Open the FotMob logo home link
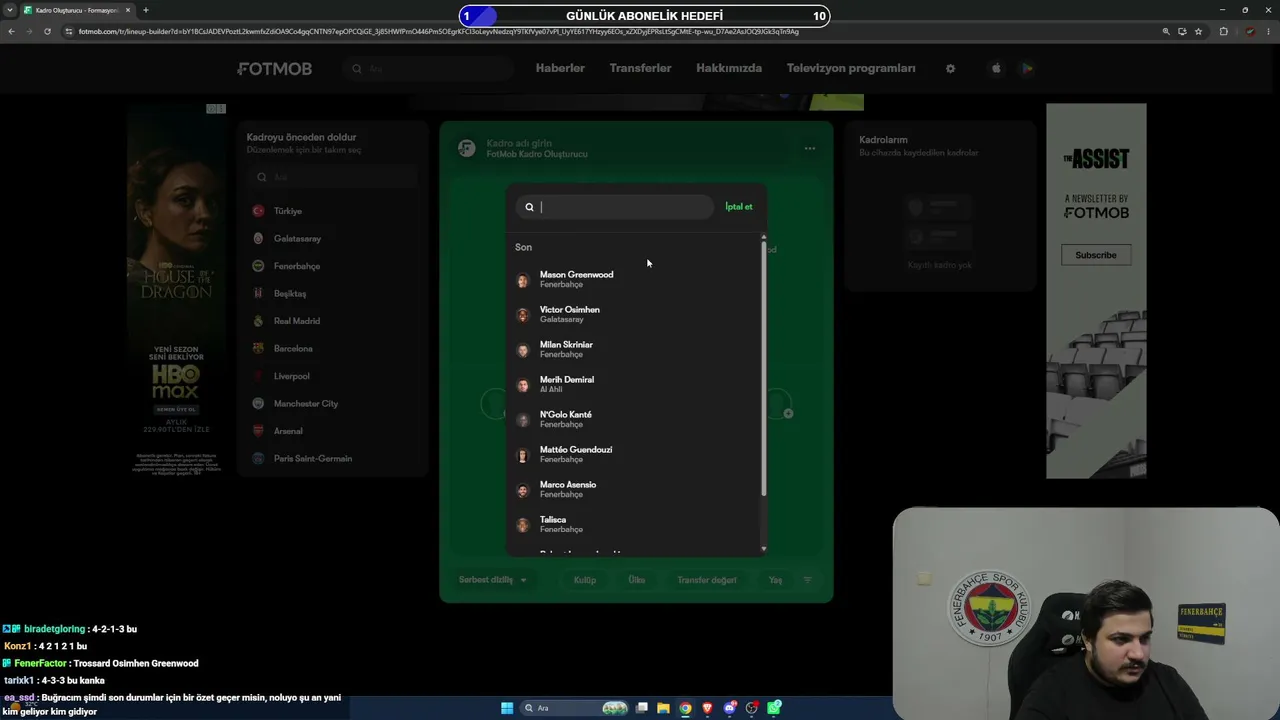Screen dimensions: 1280x720 tap(275, 69)
